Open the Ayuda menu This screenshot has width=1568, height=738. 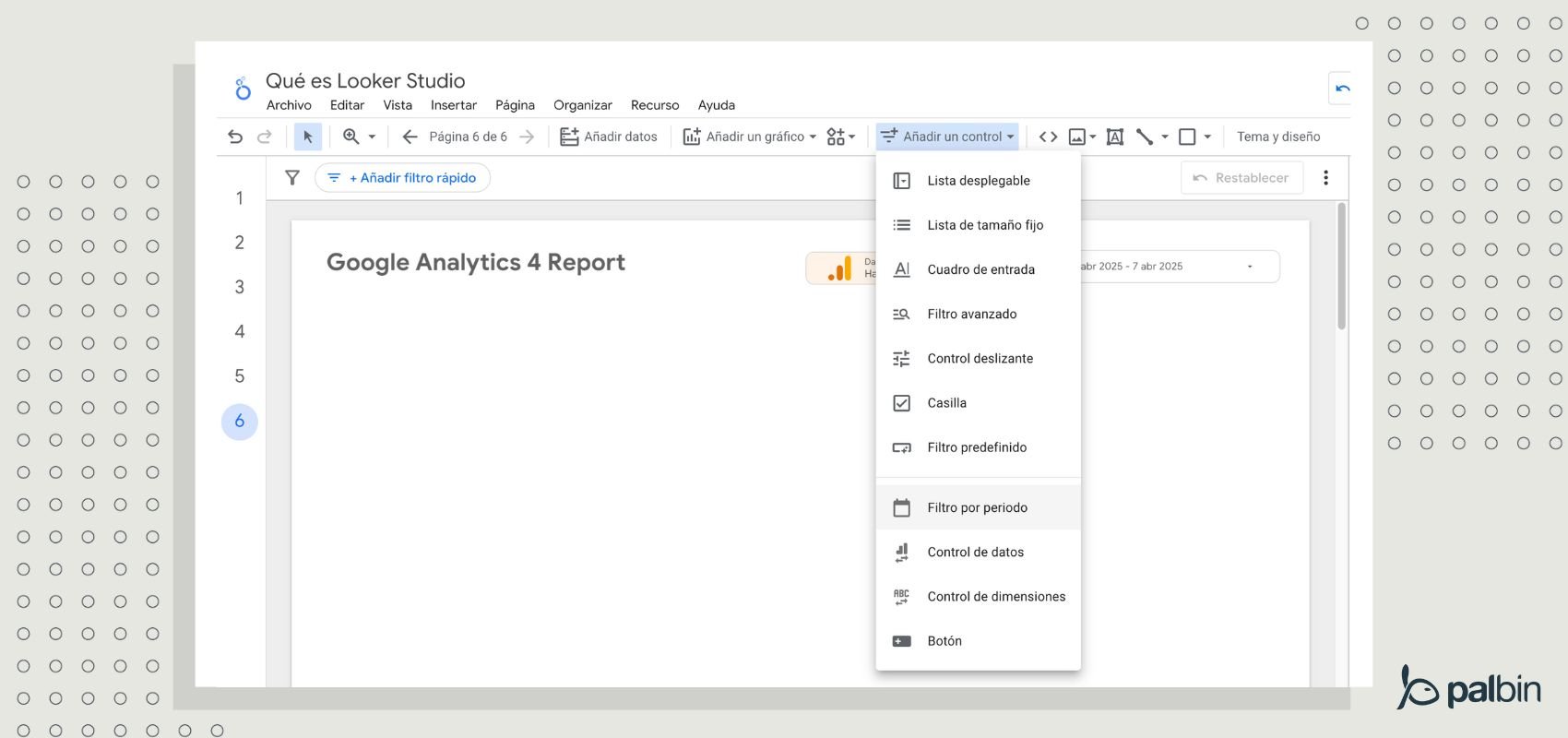(717, 105)
